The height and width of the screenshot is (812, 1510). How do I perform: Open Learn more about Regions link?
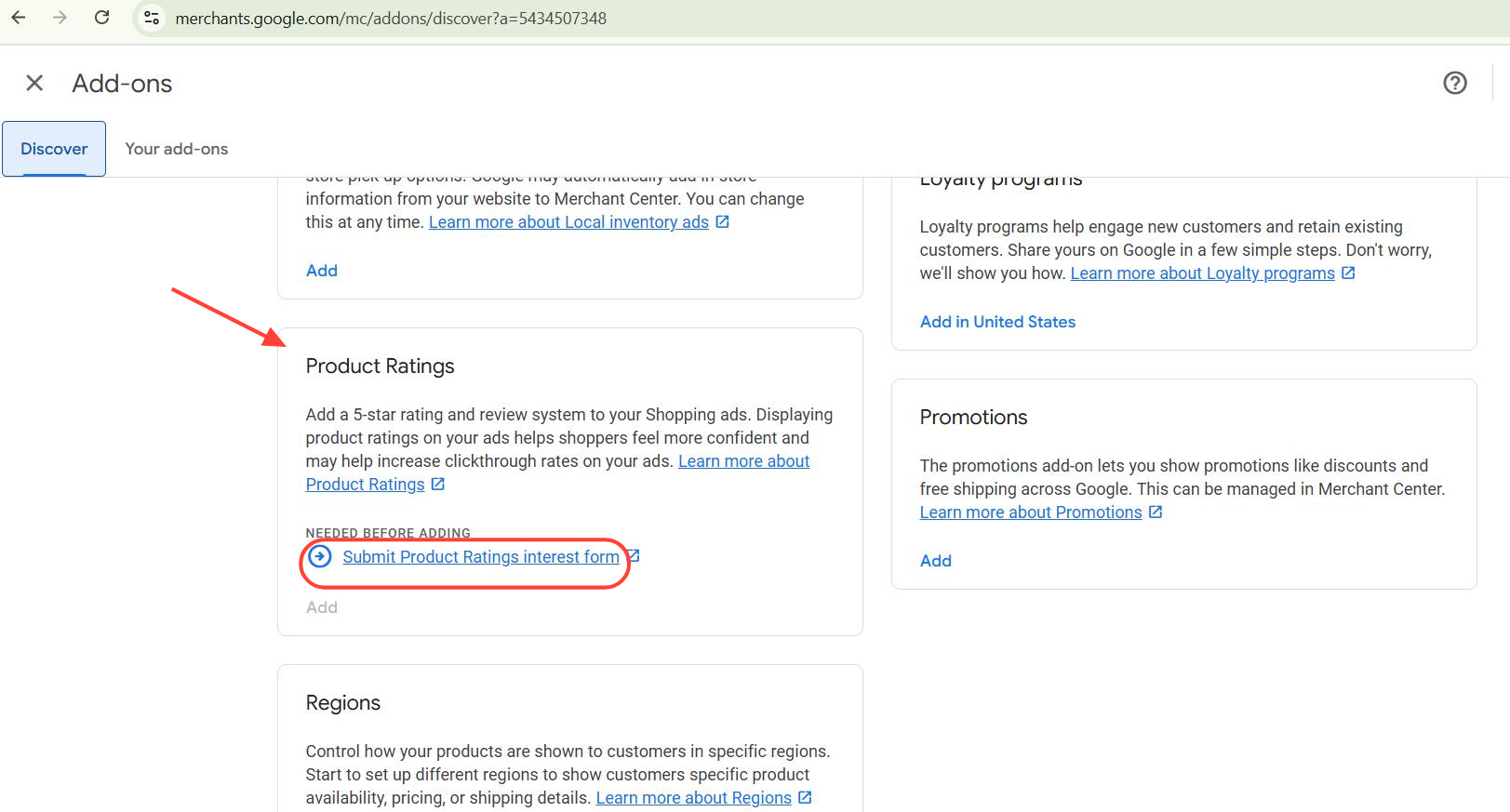click(x=694, y=798)
